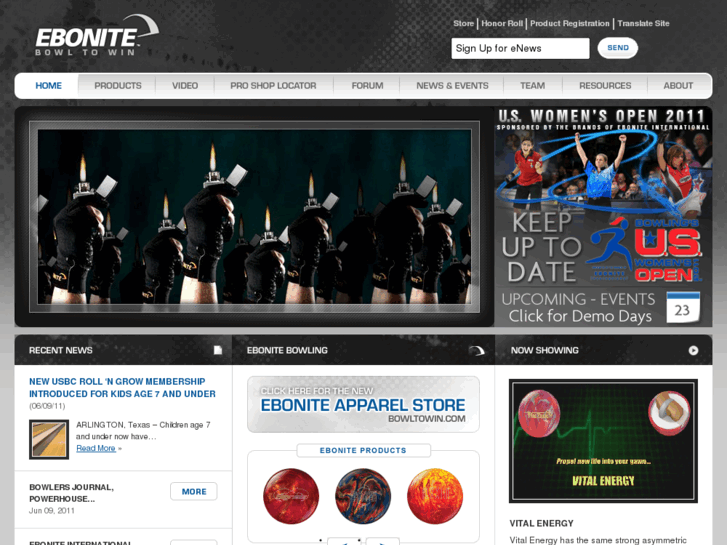Click the Keep Up To Date text
This screenshot has width=727, height=545.
click(x=541, y=247)
